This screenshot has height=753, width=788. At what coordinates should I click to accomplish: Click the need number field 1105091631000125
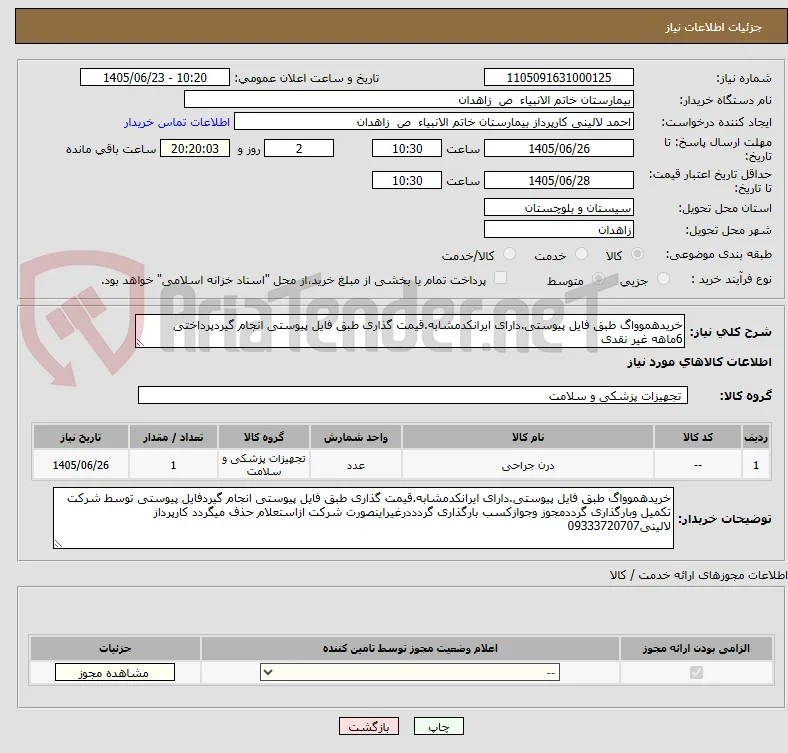click(x=558, y=77)
